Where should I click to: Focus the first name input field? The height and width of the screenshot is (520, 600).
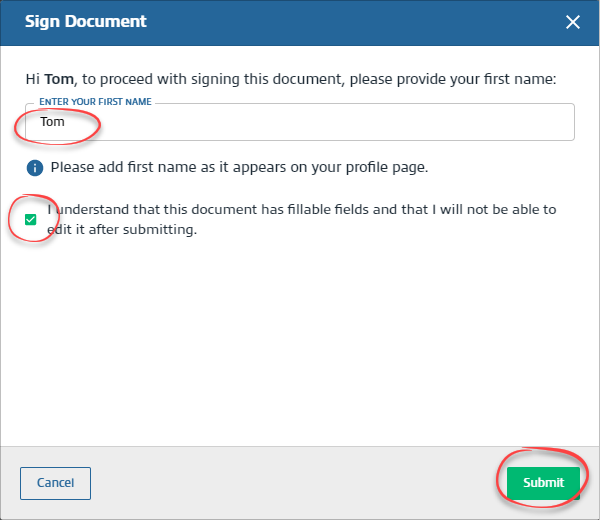pyautogui.click(x=300, y=123)
